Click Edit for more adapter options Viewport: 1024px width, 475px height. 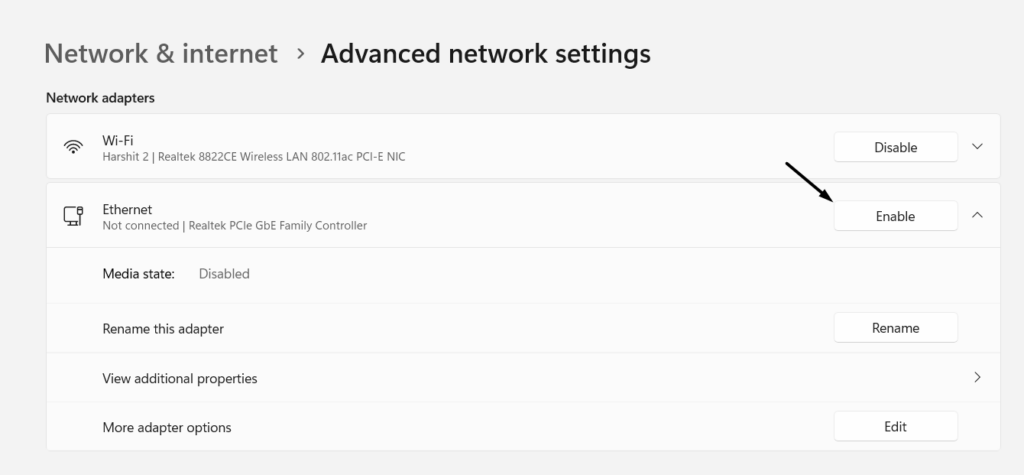pos(895,427)
